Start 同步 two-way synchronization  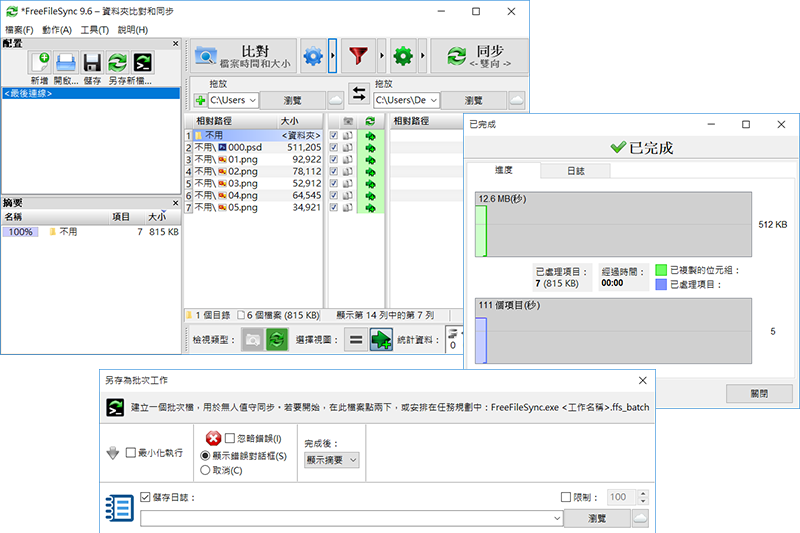(x=479, y=56)
